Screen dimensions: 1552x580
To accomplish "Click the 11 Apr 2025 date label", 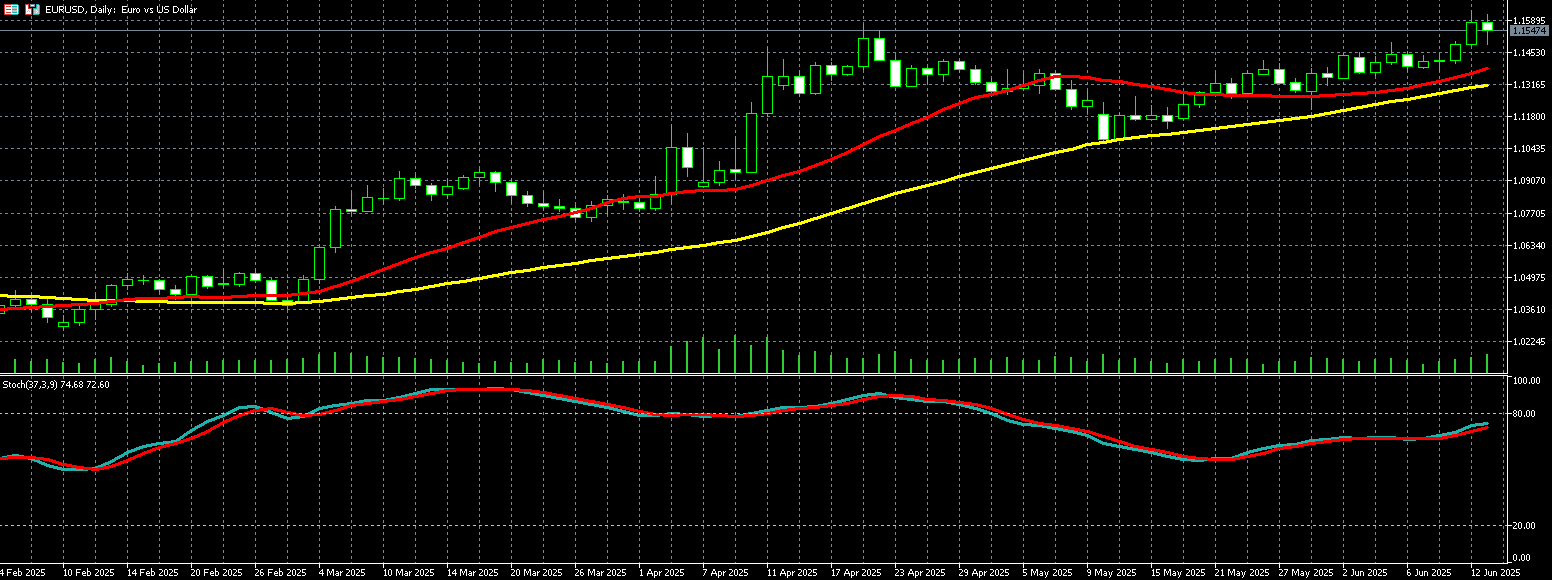I will [792, 573].
